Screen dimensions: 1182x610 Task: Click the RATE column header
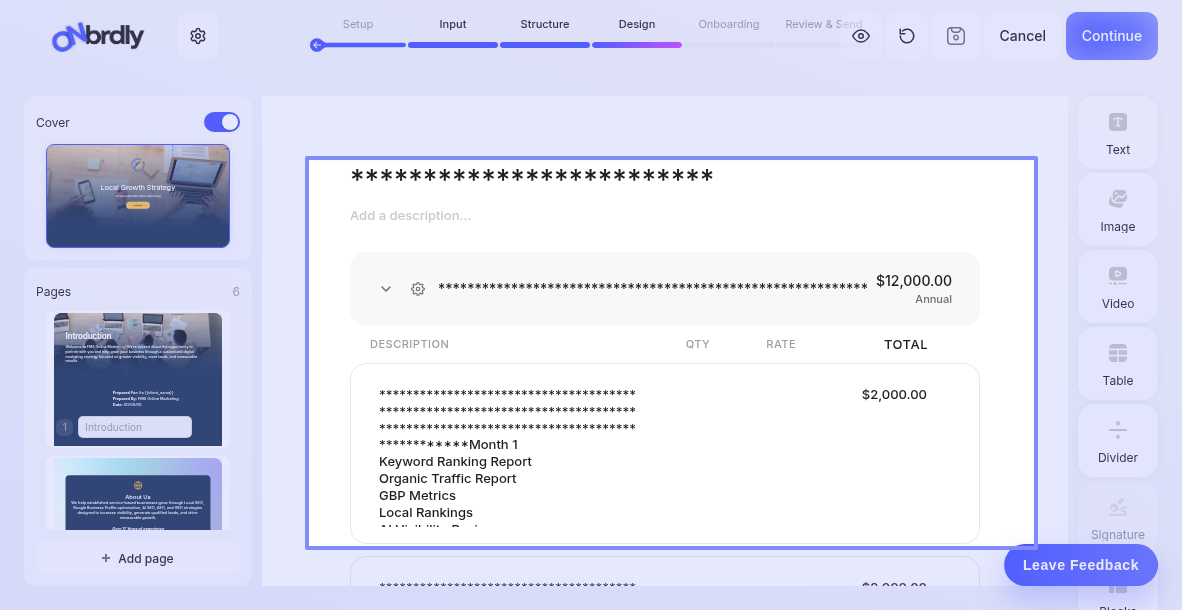click(781, 345)
